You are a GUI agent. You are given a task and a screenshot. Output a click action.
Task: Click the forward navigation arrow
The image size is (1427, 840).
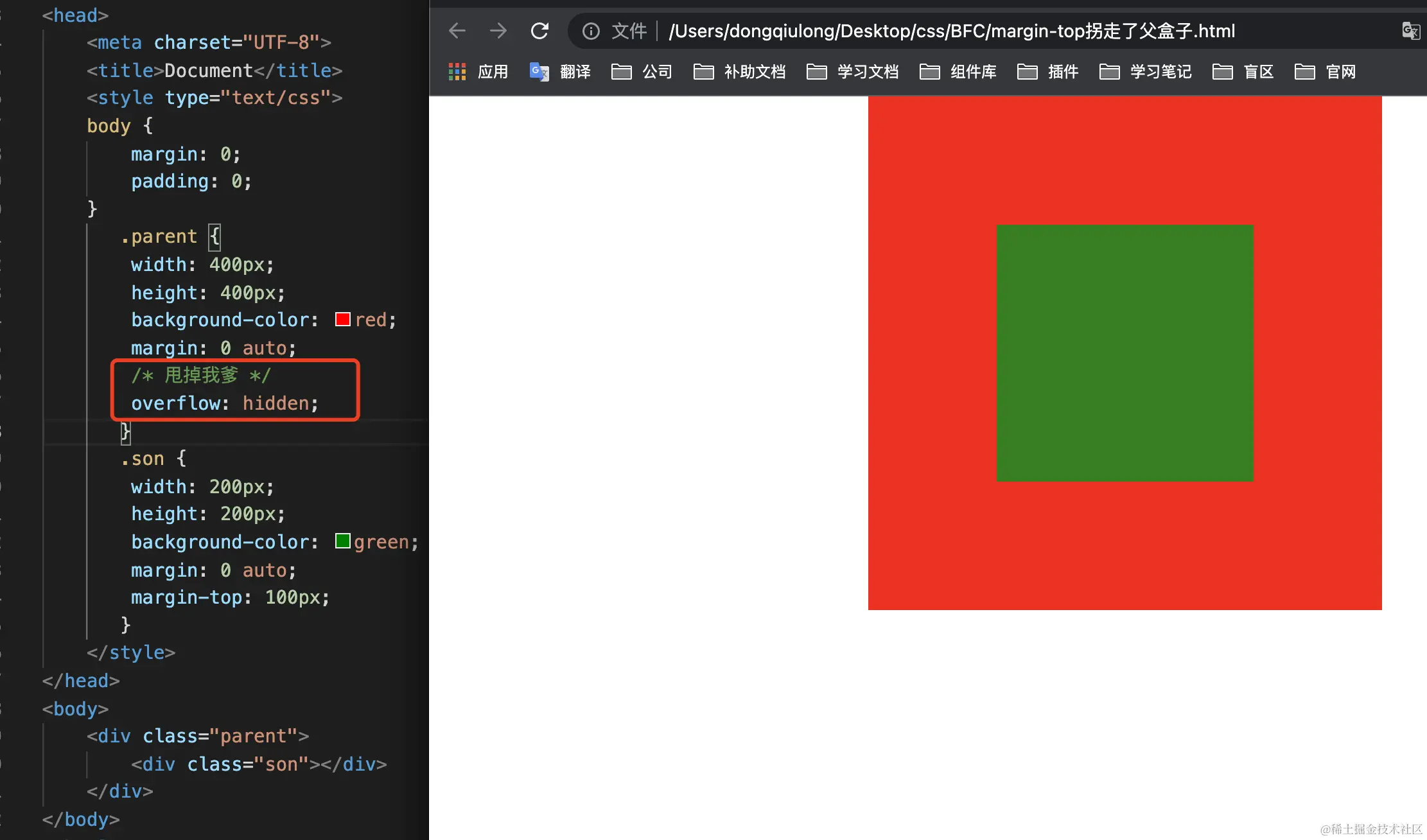coord(498,30)
